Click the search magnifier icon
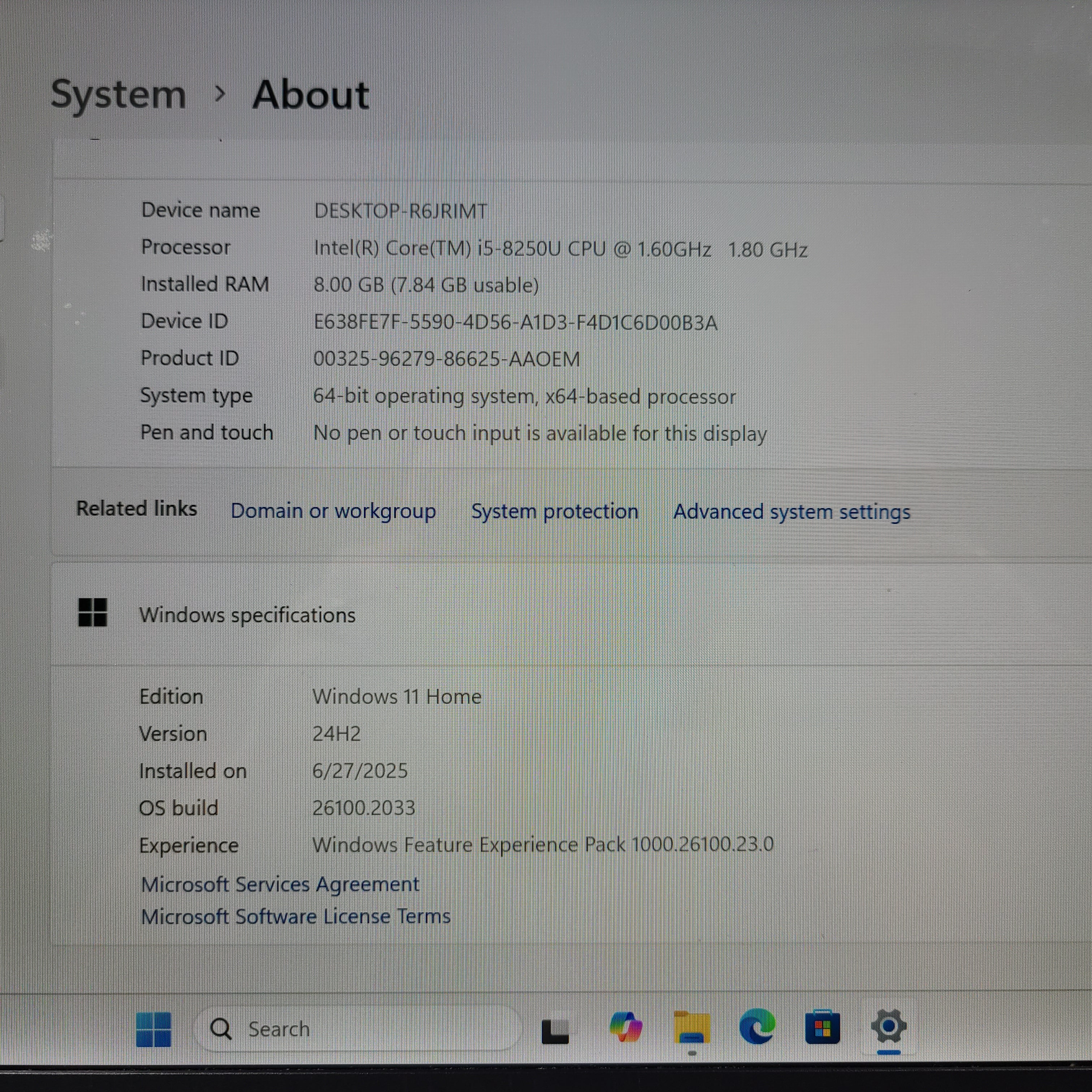Viewport: 1092px width, 1092px height. 221,1029
